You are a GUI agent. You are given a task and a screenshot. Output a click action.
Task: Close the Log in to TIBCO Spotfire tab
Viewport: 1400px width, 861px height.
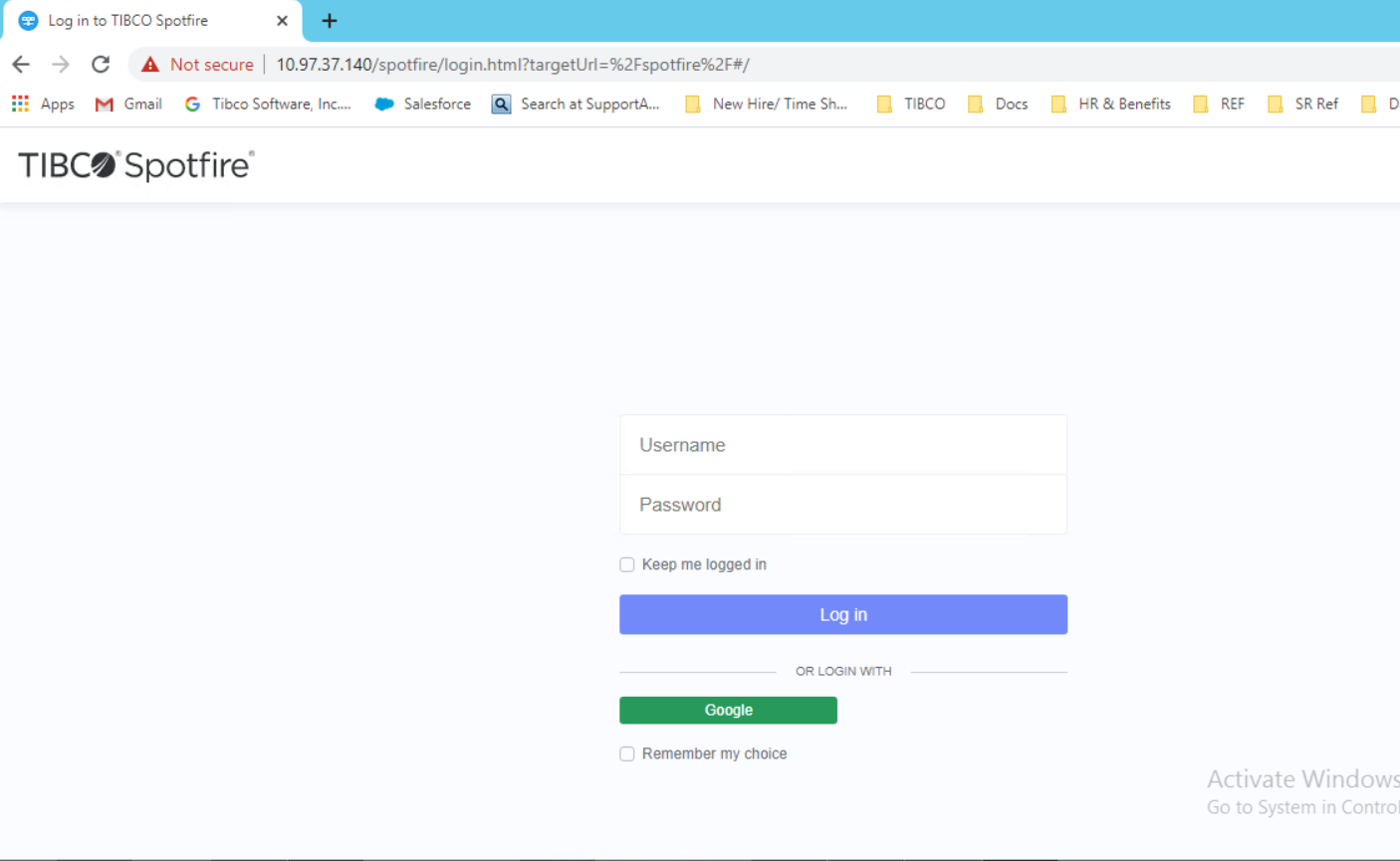coord(282,21)
